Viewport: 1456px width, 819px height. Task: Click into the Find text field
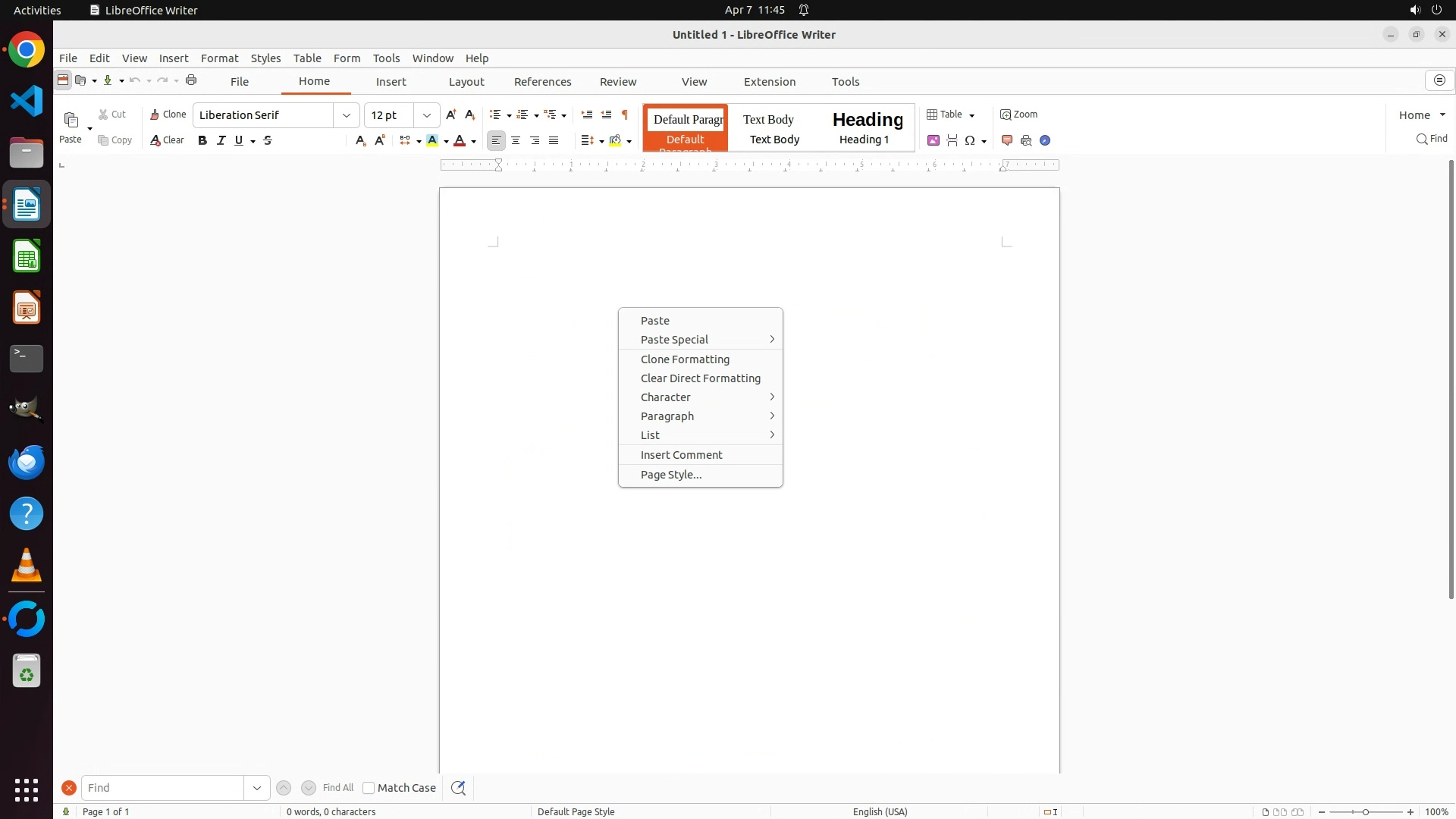click(163, 788)
